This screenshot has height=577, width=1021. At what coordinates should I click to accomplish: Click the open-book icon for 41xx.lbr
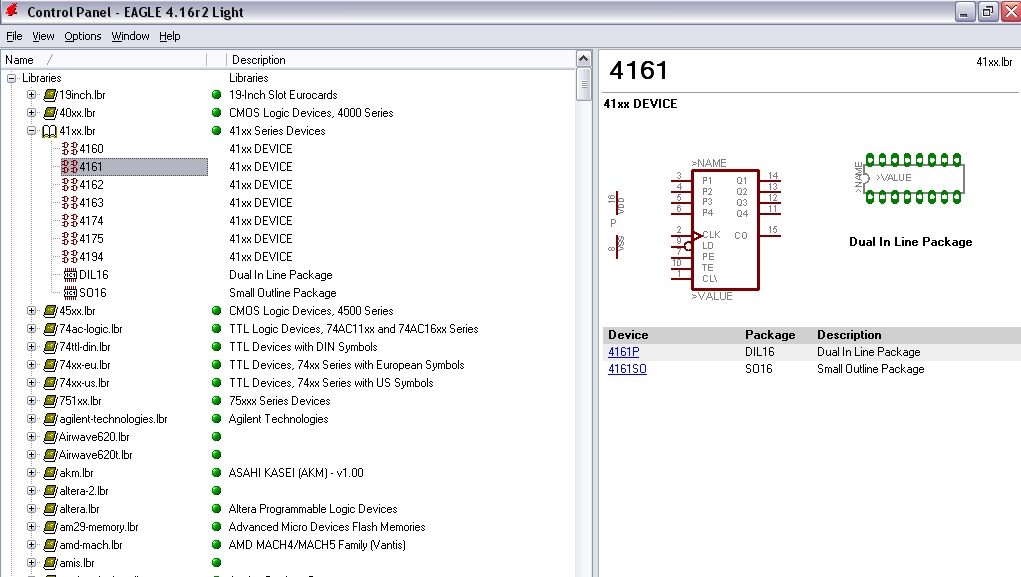pos(49,131)
